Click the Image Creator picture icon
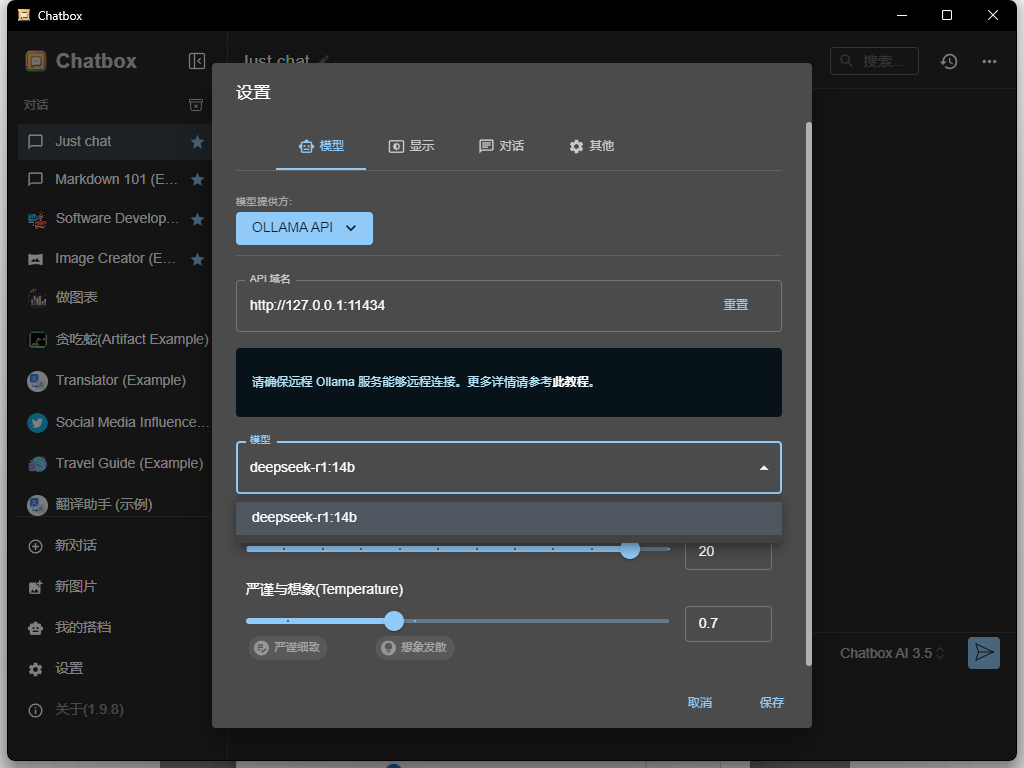Viewport: 1024px width, 768px height. point(35,259)
